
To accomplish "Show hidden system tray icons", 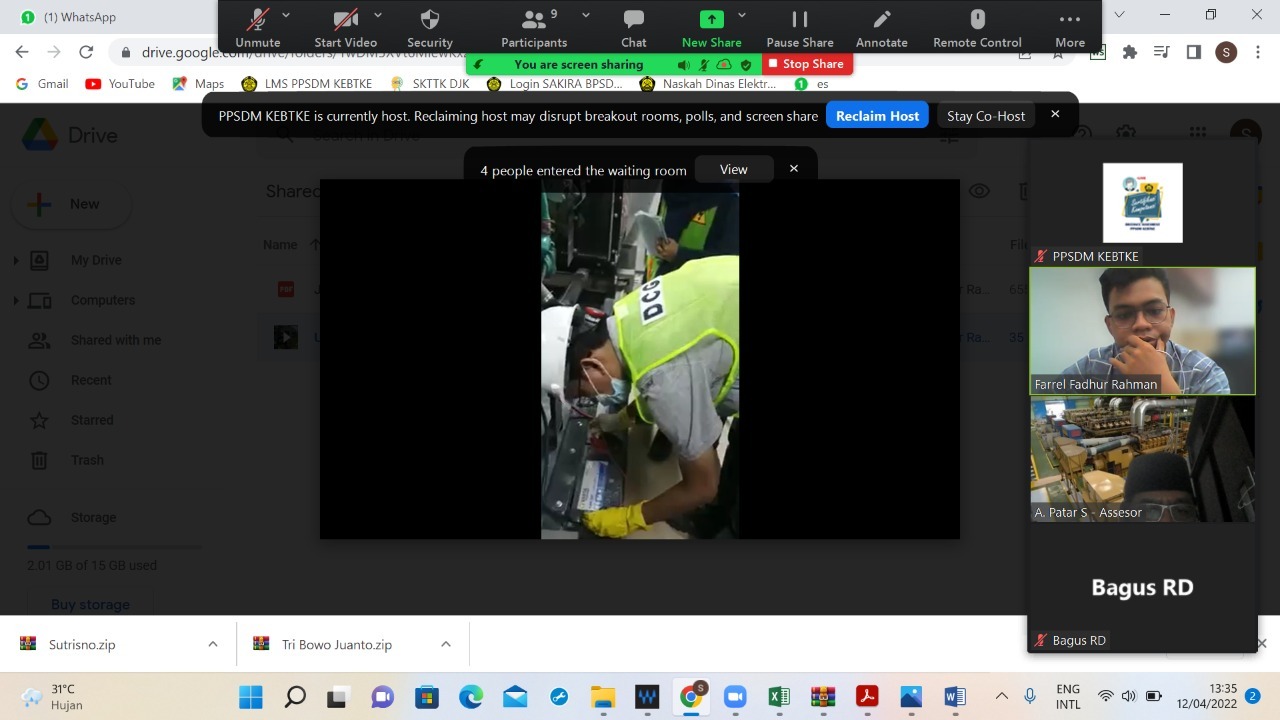I will tap(1001, 696).
